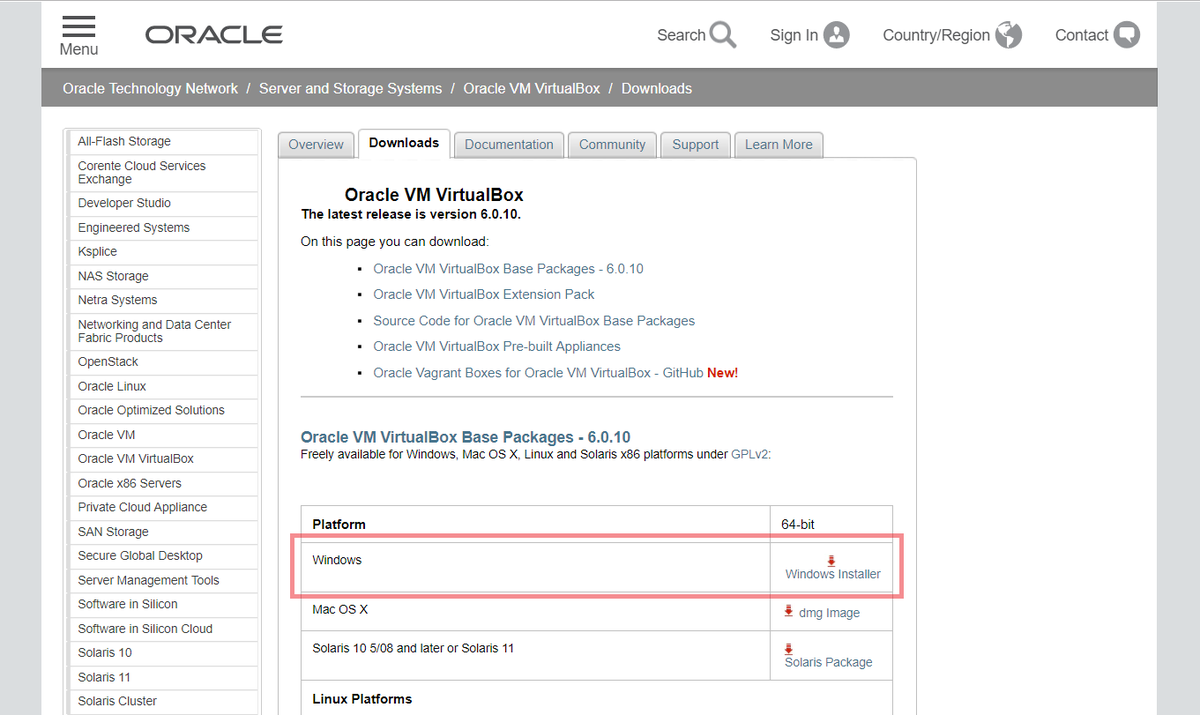
Task: Click the download arrow beside dmg Image
Action: tap(789, 611)
